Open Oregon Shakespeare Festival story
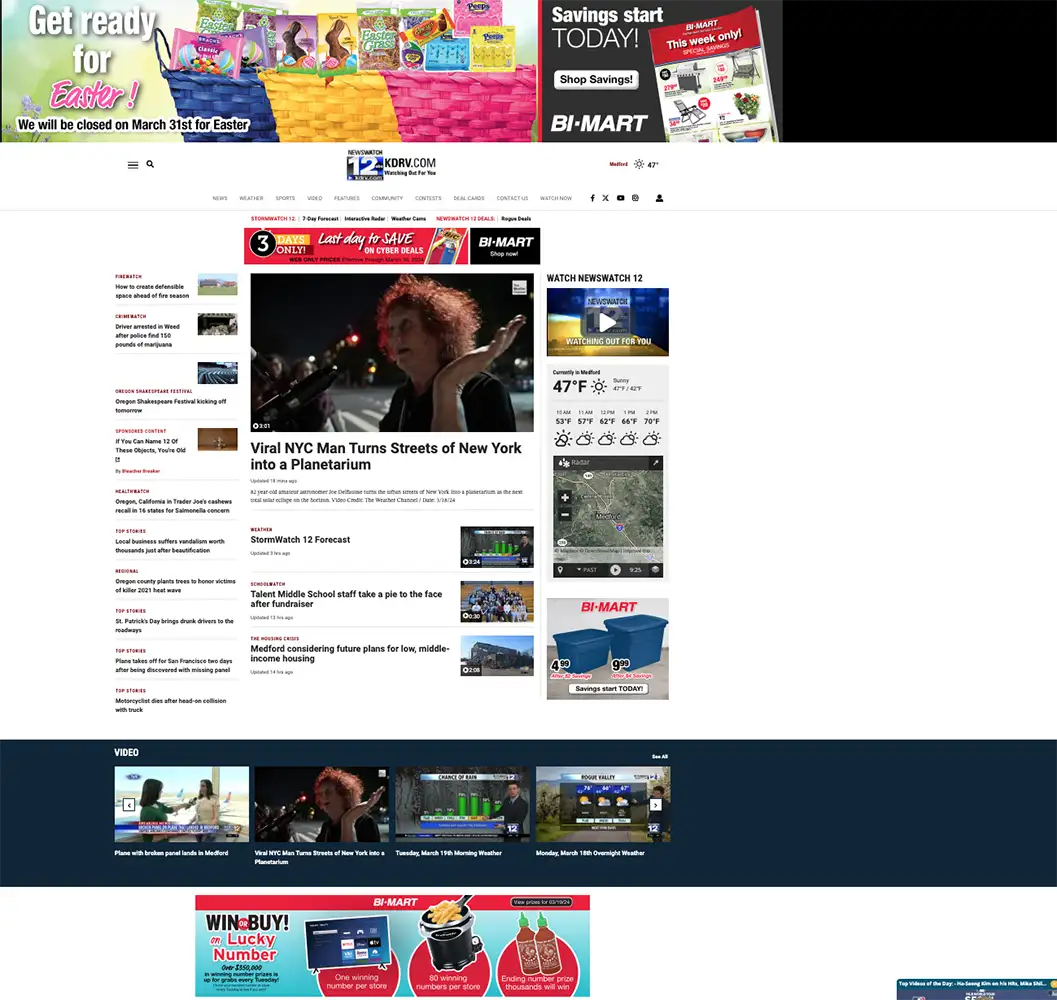1057x1000 pixels. (x=171, y=405)
